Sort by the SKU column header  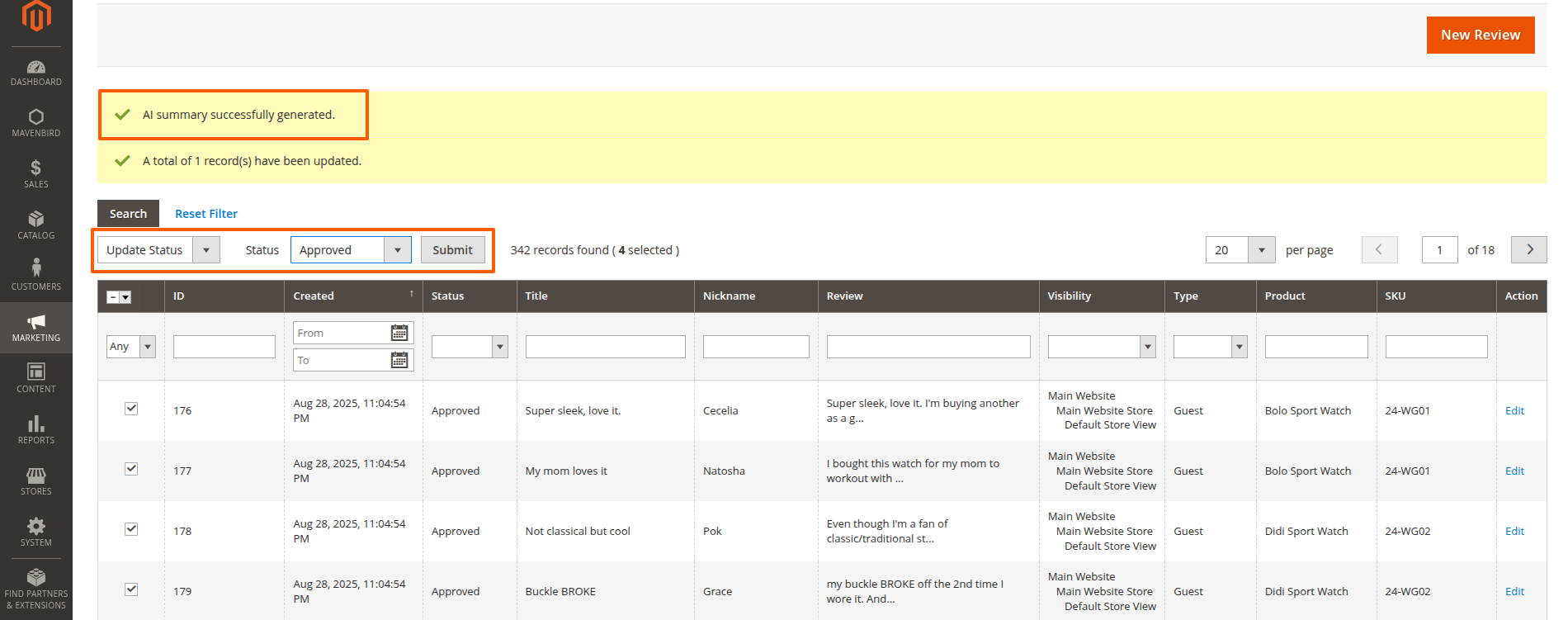[1436, 296]
